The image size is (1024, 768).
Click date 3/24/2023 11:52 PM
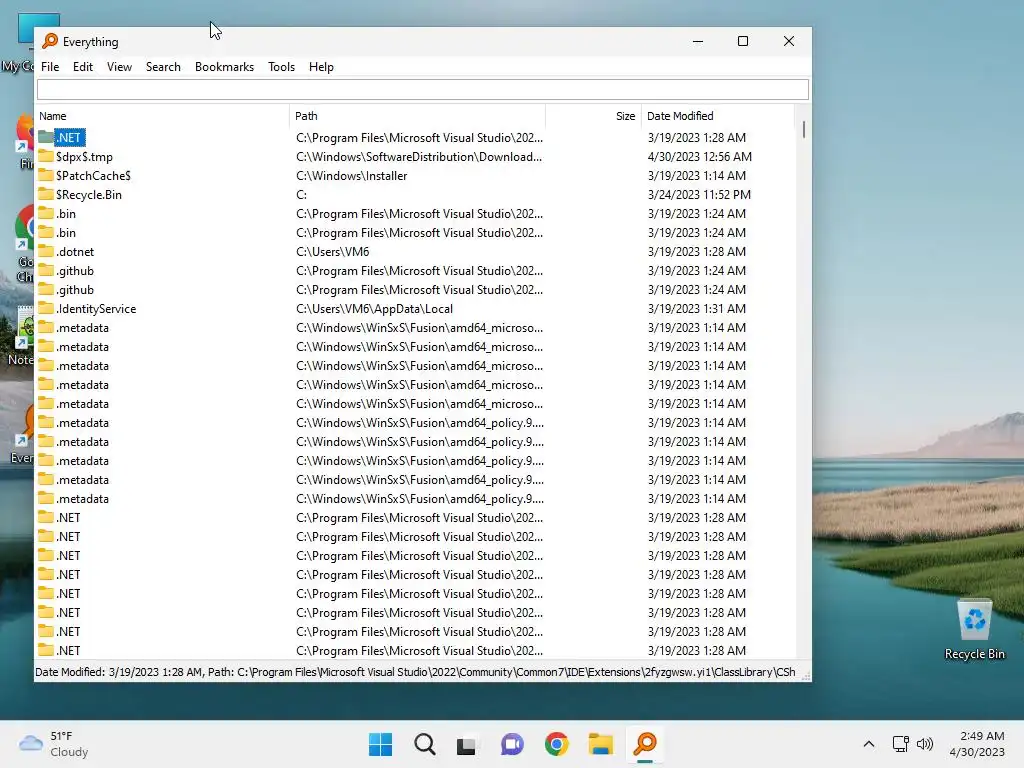[x=699, y=195]
